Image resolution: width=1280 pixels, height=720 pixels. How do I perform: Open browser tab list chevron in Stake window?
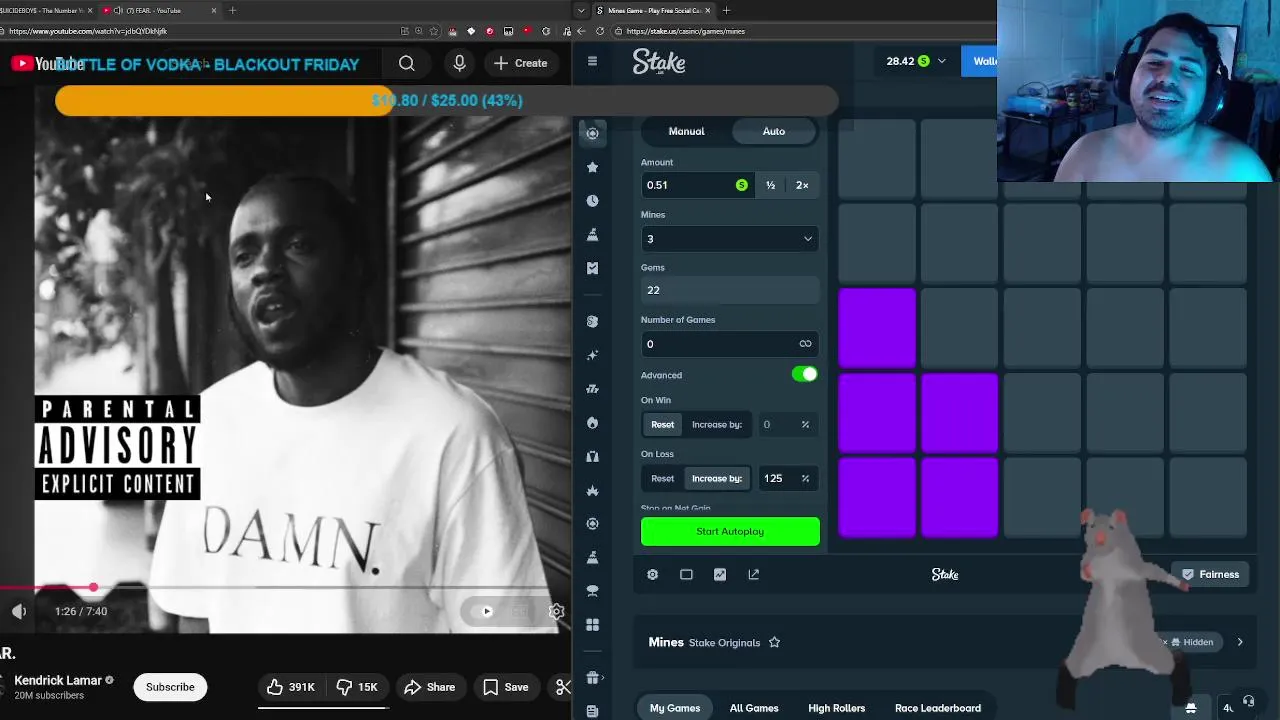click(581, 10)
